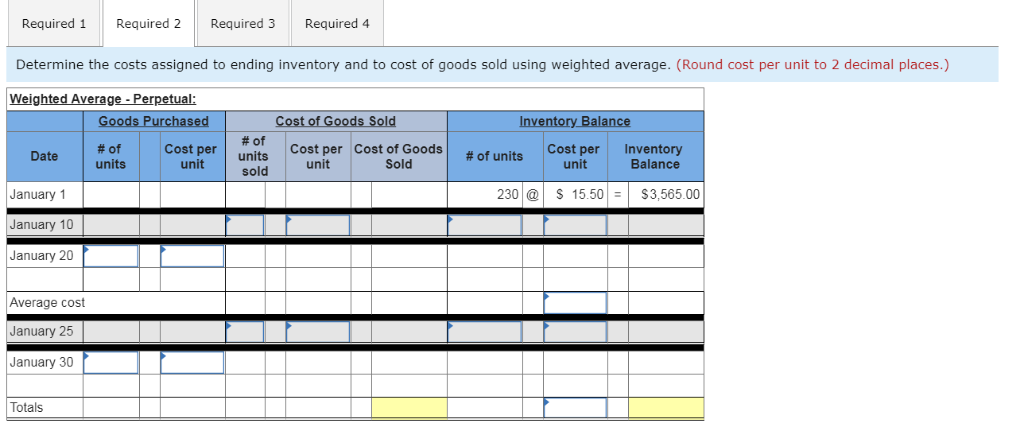Click Totals inventory cost per unit field
1024x427 pixels.
[575, 407]
